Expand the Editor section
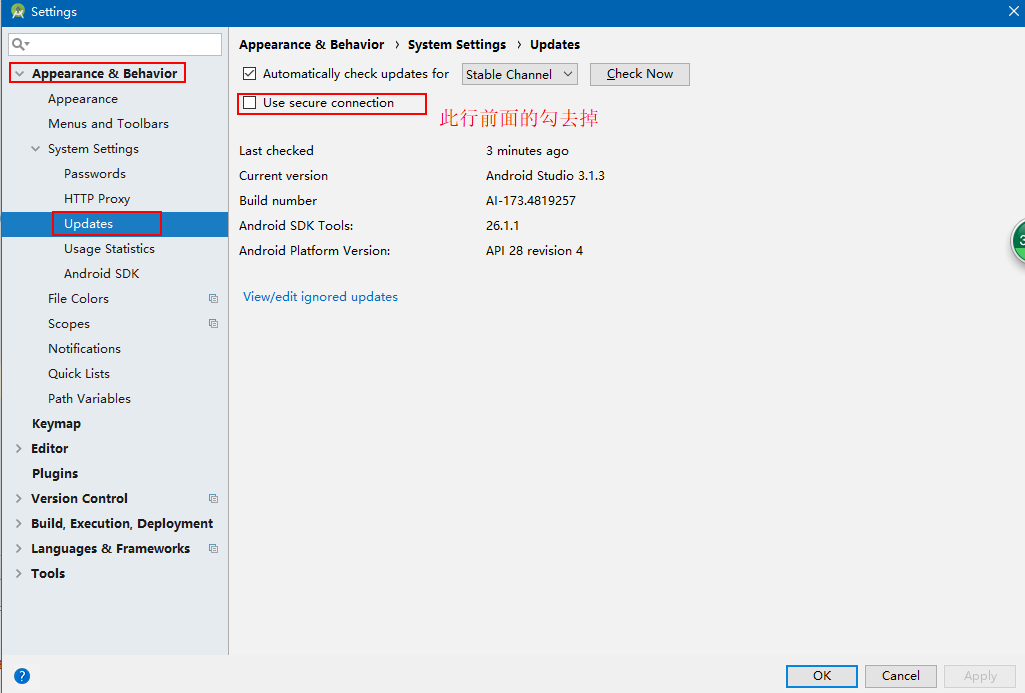 click(x=18, y=448)
